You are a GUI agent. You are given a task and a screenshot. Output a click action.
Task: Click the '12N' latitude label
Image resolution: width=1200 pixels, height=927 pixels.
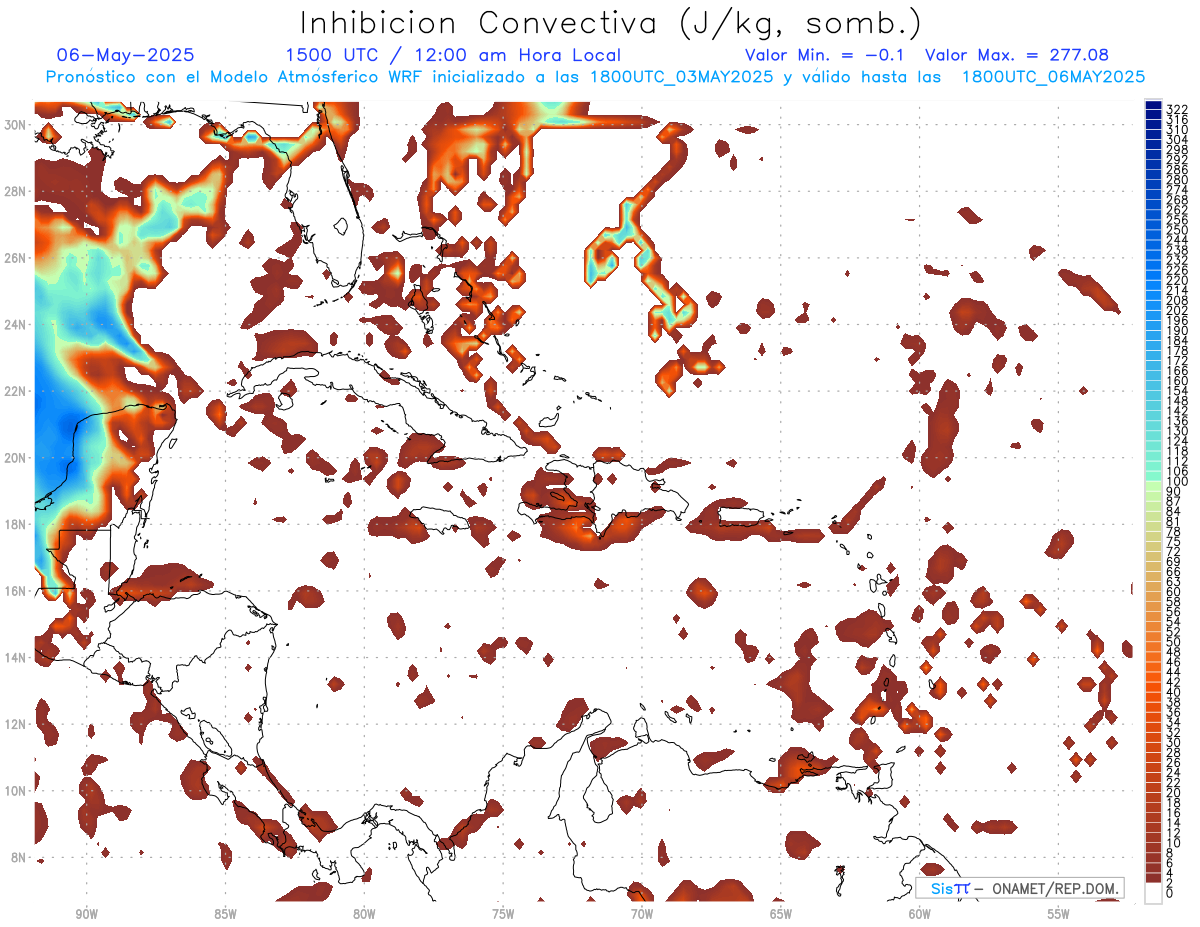pyautogui.click(x=14, y=724)
